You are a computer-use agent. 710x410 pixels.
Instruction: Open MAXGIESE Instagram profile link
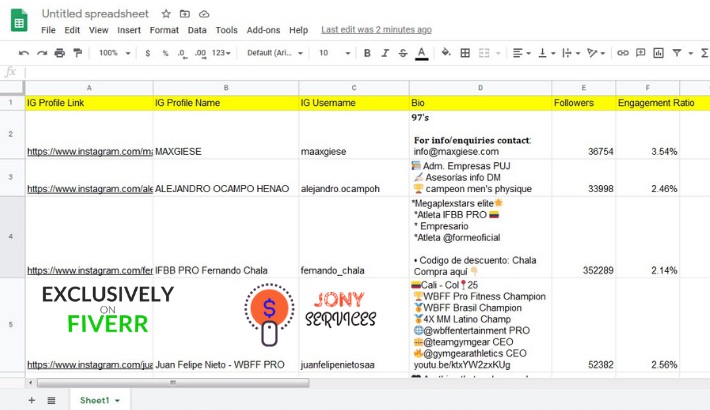90,152
